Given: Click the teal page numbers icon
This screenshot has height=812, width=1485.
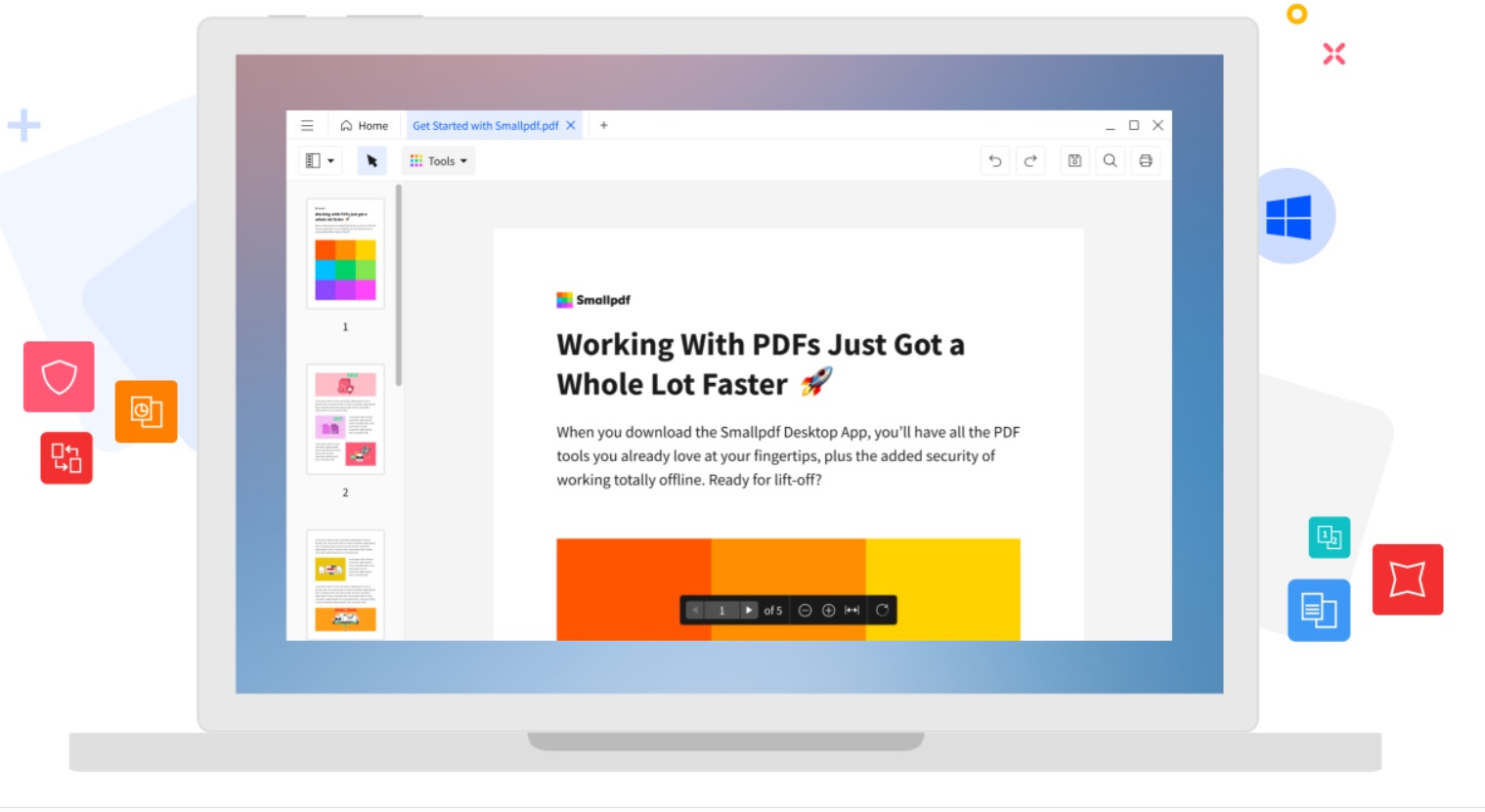Looking at the screenshot, I should point(1330,537).
